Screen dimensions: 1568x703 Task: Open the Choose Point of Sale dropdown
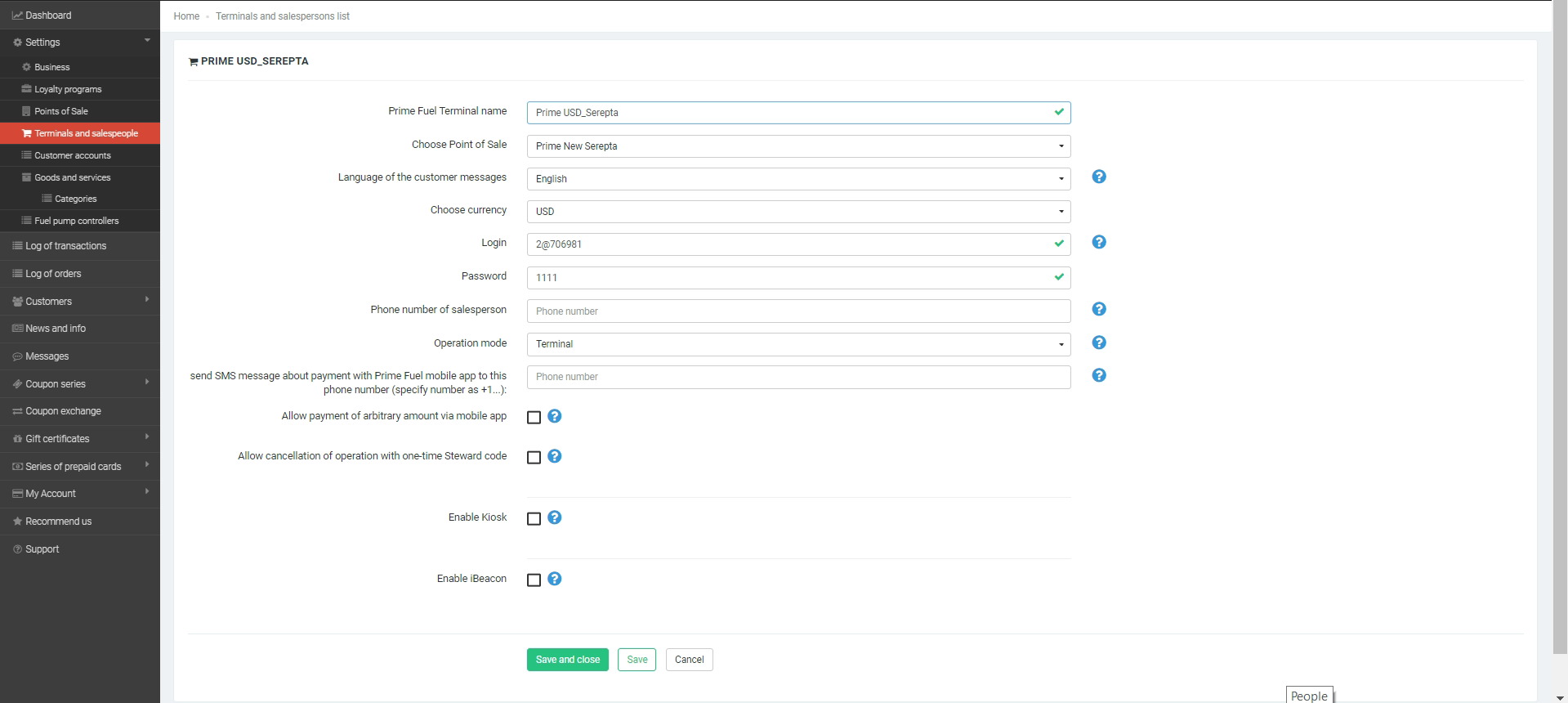[x=798, y=146]
